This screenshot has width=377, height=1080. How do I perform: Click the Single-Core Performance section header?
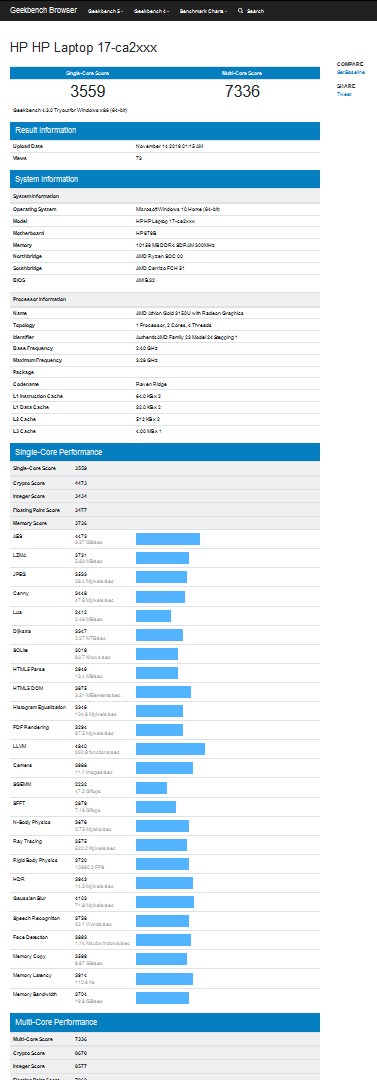(x=165, y=452)
